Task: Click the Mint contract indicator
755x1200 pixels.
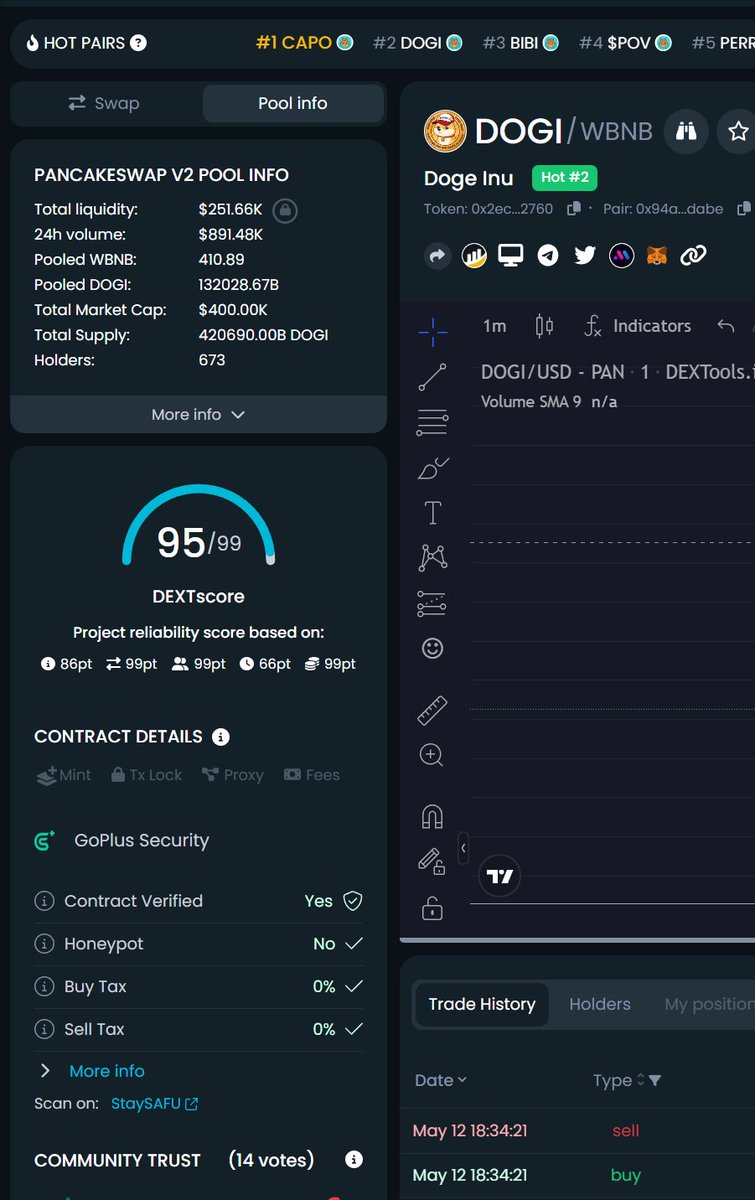Action: [x=63, y=775]
